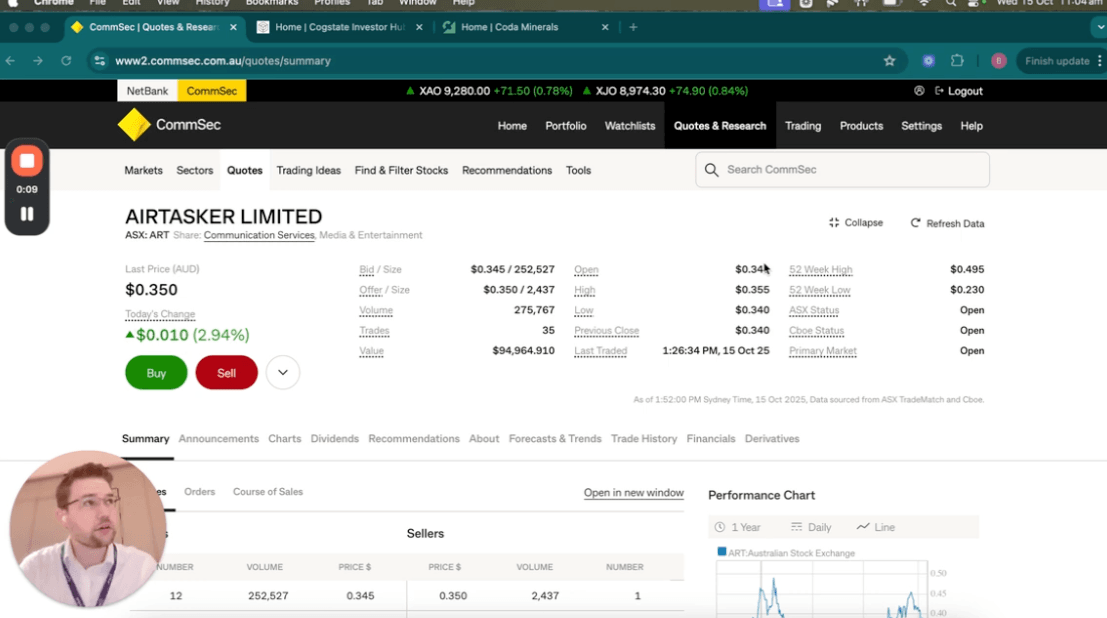
Task: Click the blue ART chart legend swatch
Action: (x=722, y=552)
